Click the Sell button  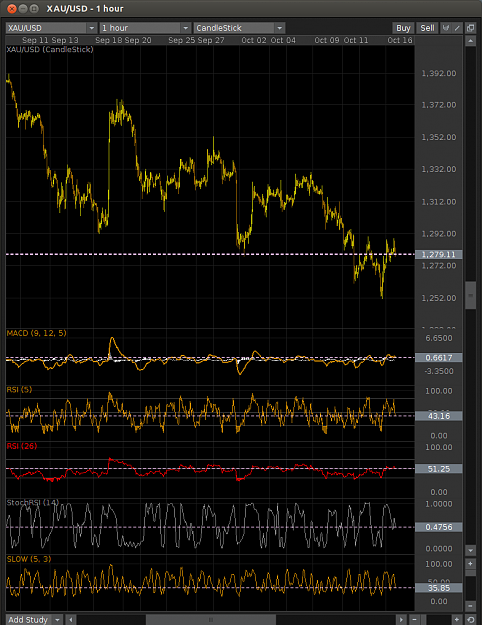427,28
